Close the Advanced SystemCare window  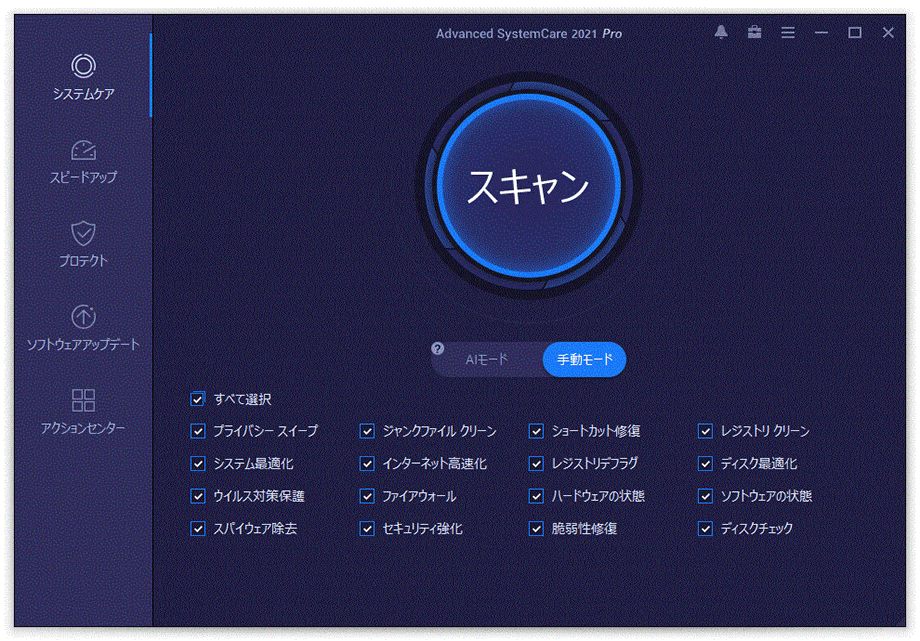[x=888, y=33]
